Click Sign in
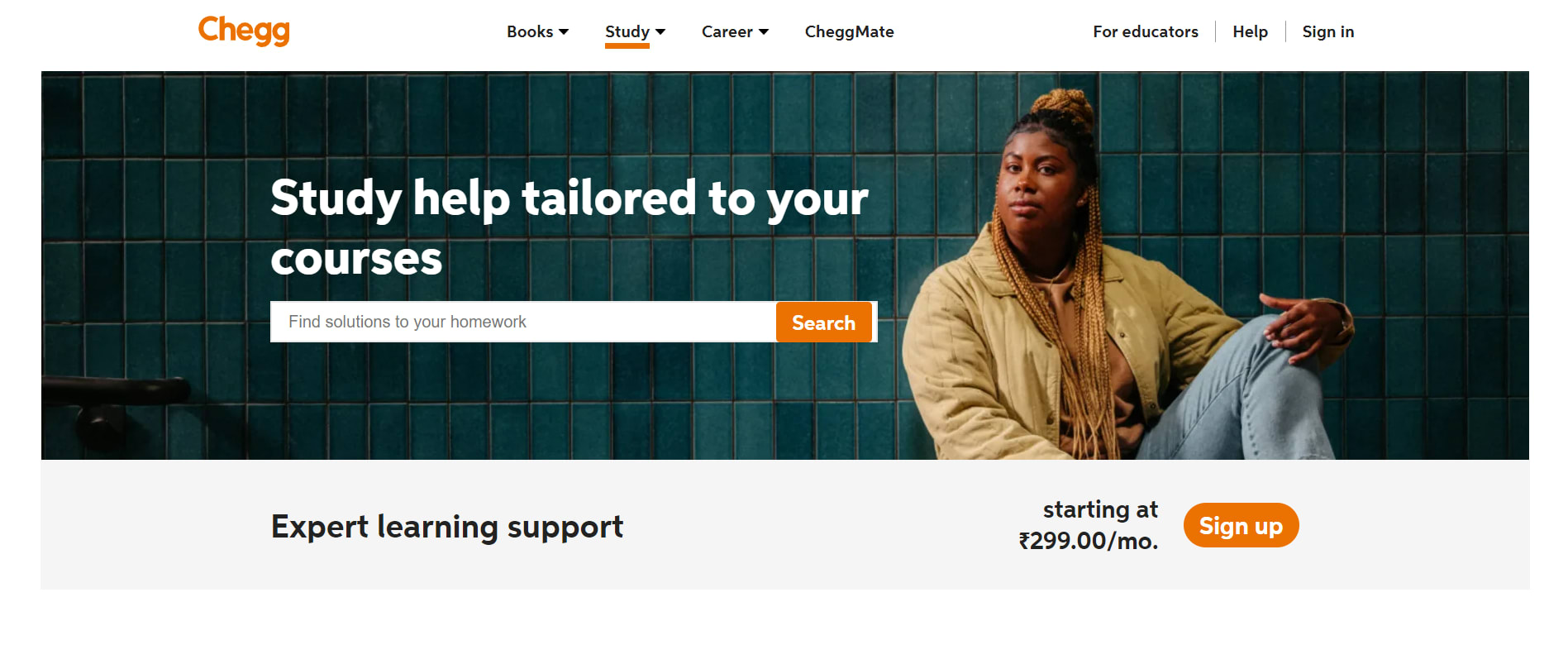1568x645 pixels. pos(1327,31)
